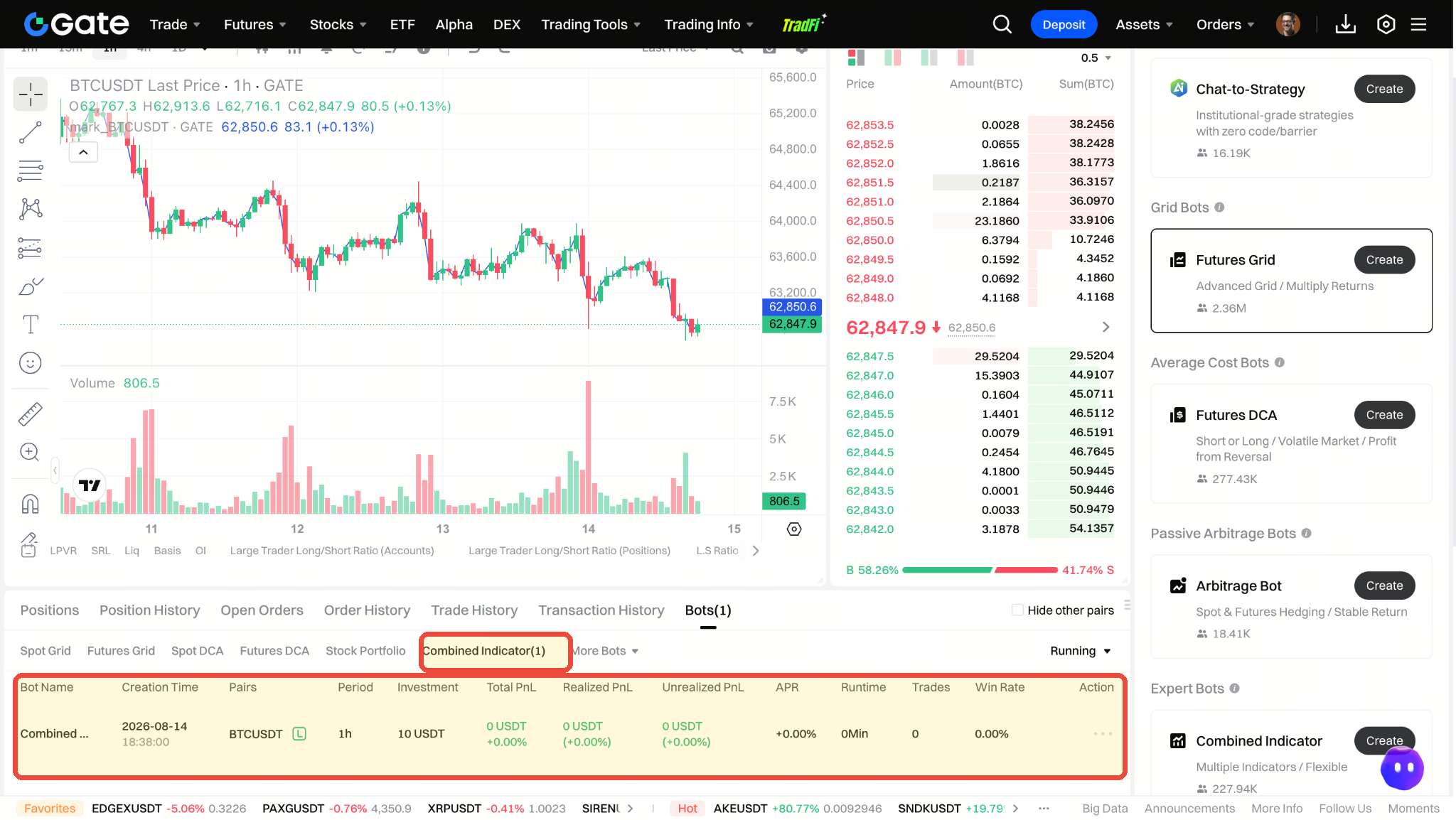
Task: Select the chart pattern tool
Action: click(30, 208)
